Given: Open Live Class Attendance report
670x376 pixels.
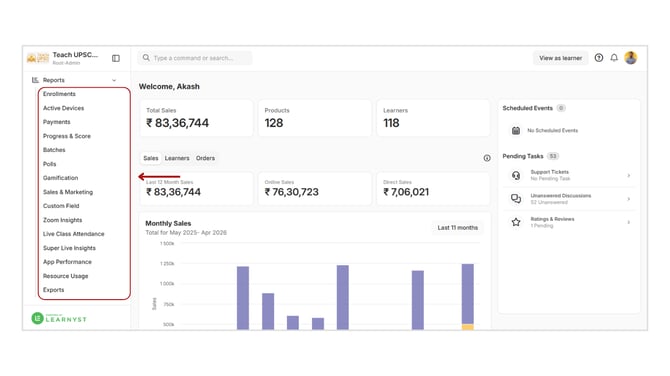Looking at the screenshot, I should (x=73, y=234).
